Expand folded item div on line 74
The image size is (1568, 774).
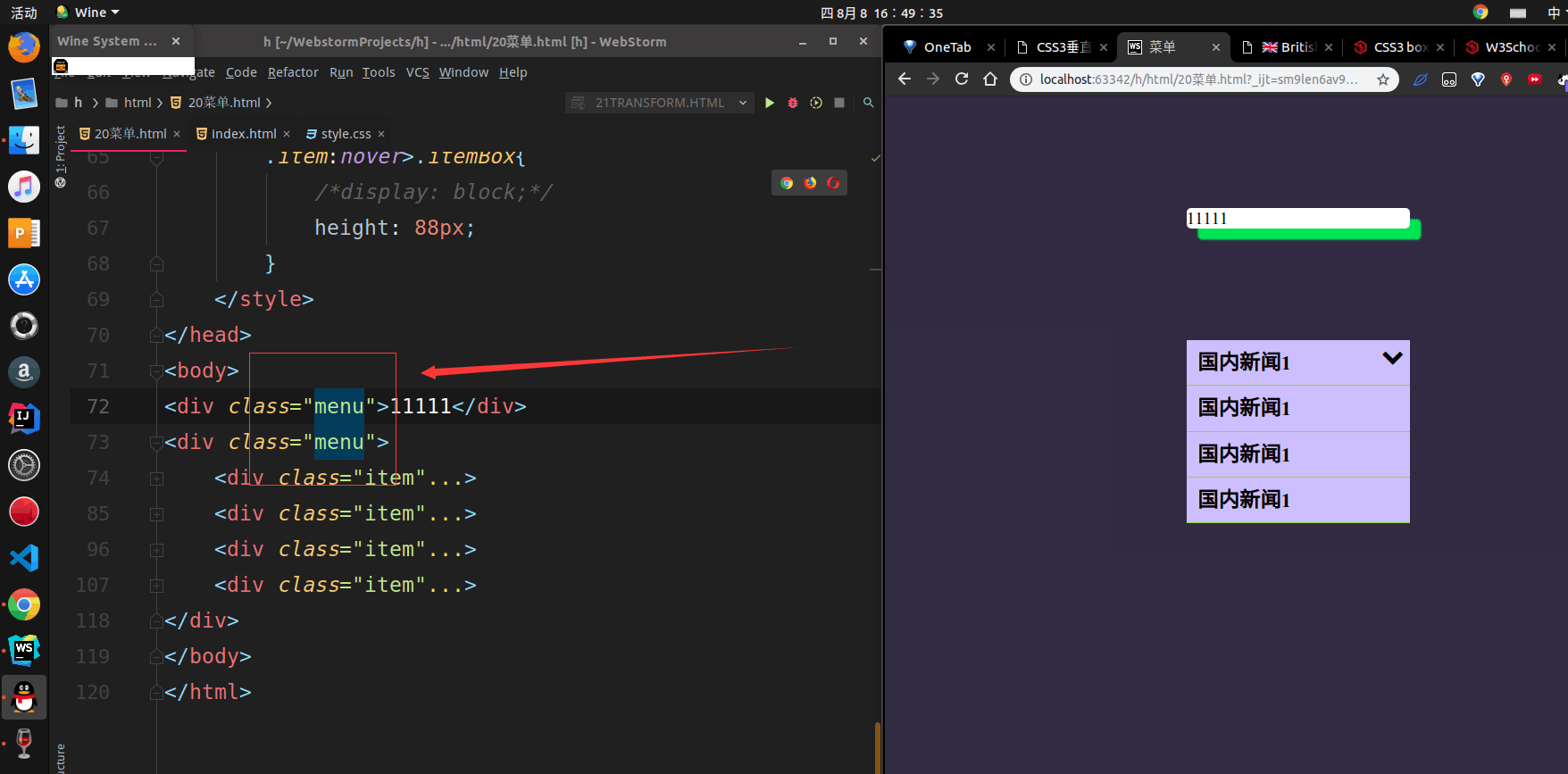(x=157, y=479)
